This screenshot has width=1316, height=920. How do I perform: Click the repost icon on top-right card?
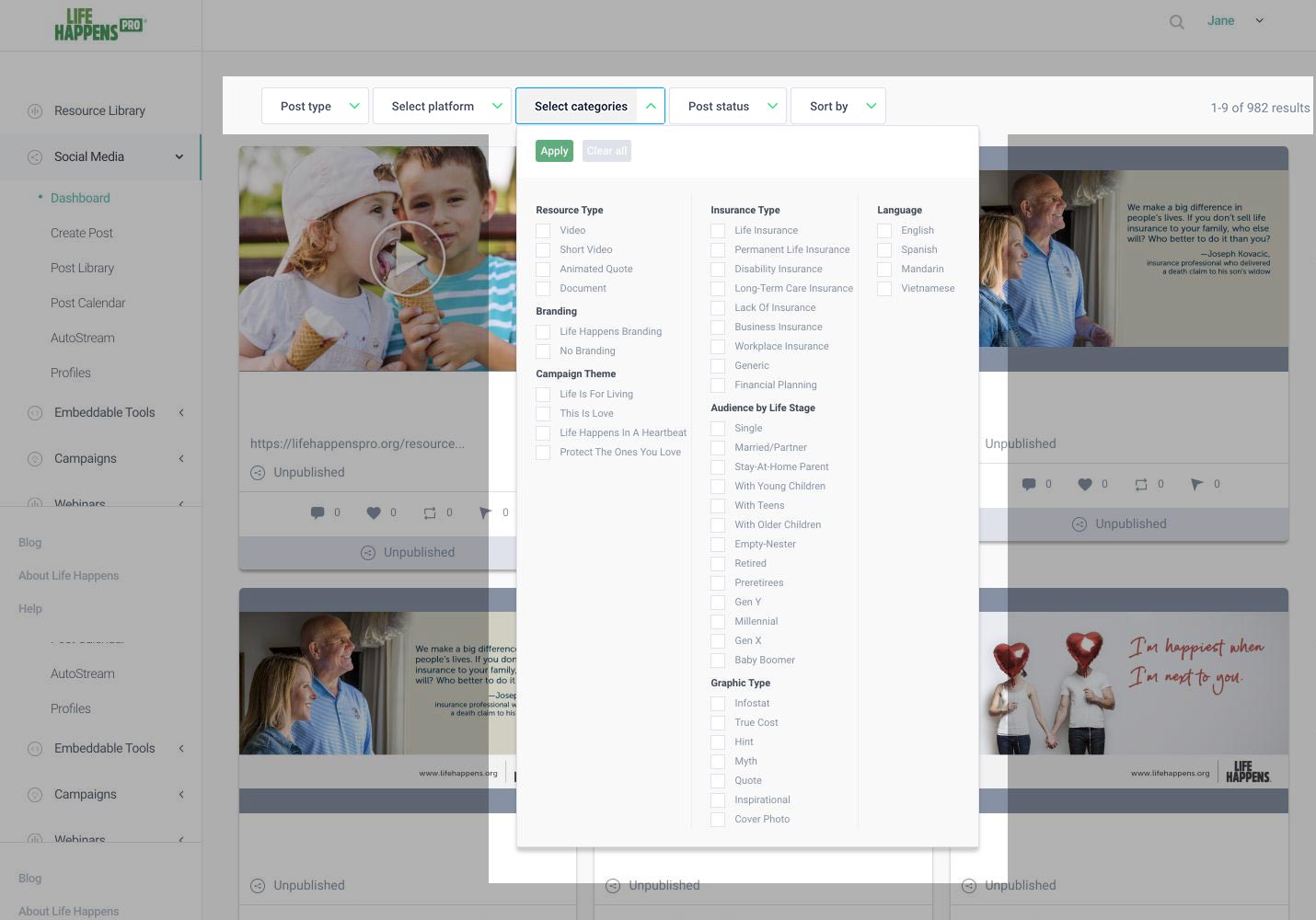click(1141, 484)
